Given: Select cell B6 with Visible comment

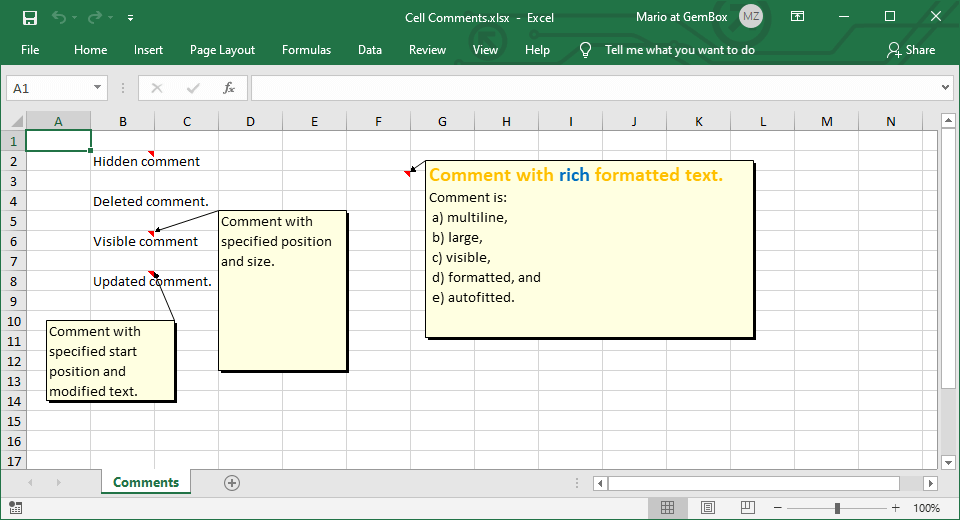Looking at the screenshot, I should click(x=122, y=241).
